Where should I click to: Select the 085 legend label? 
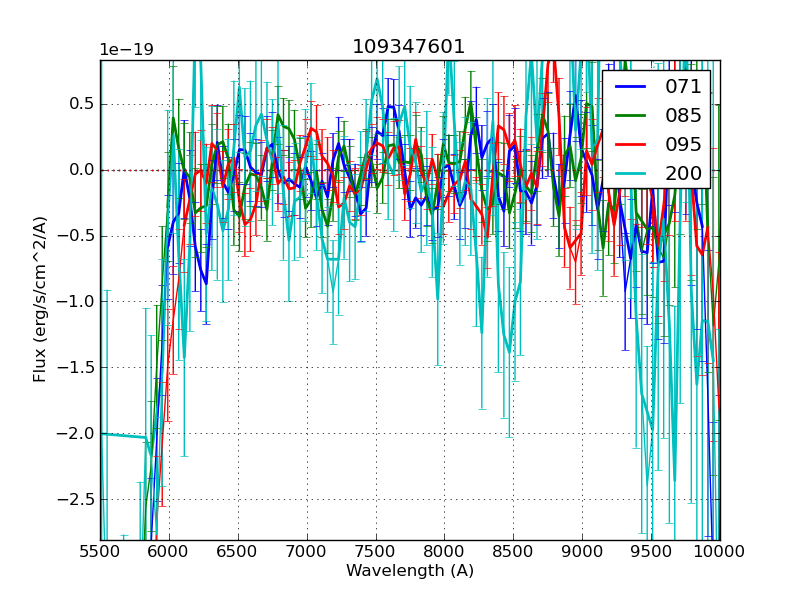(x=684, y=115)
